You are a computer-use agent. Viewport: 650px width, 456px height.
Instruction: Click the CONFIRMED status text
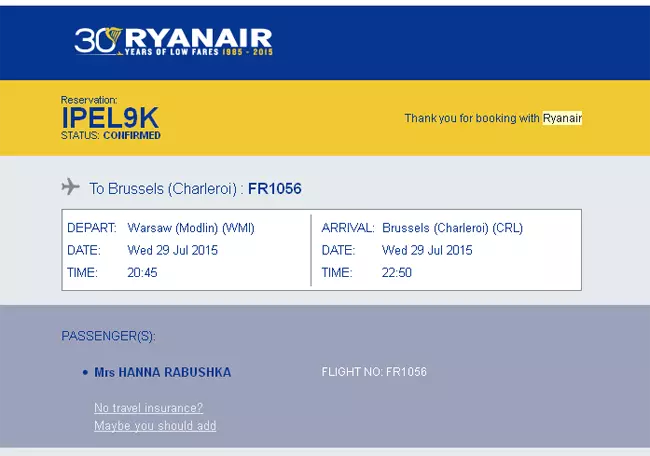[x=132, y=136]
